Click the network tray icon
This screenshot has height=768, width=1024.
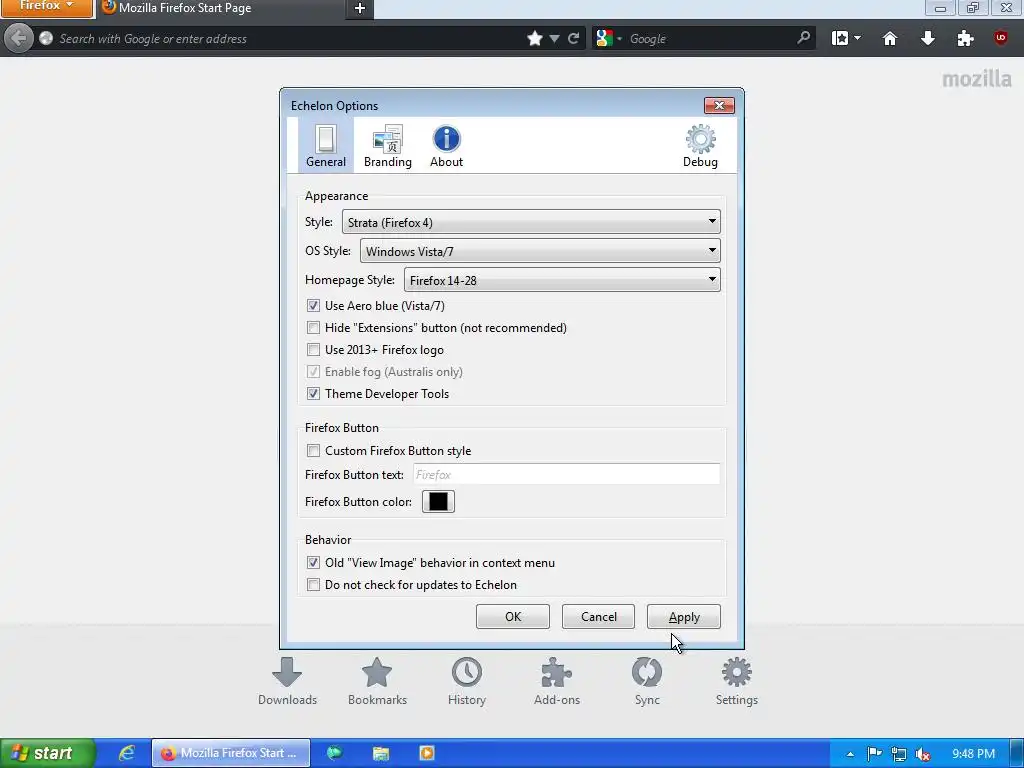899,754
